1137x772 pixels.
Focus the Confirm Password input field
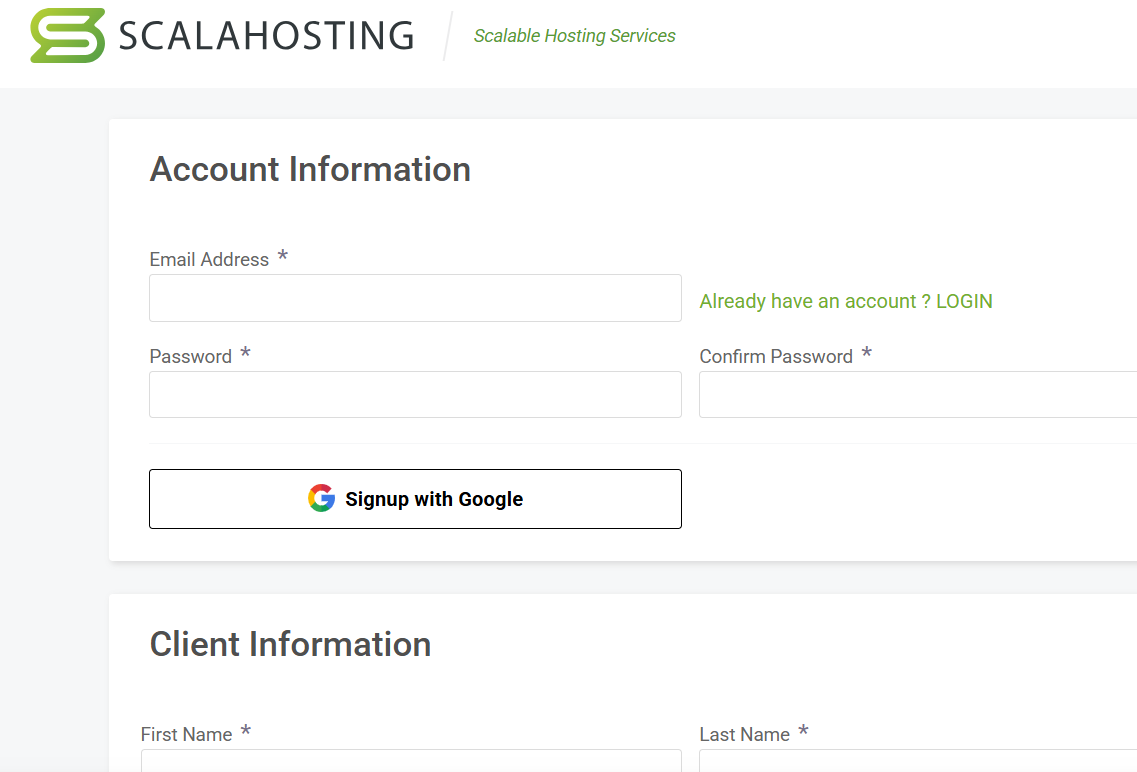pos(918,394)
